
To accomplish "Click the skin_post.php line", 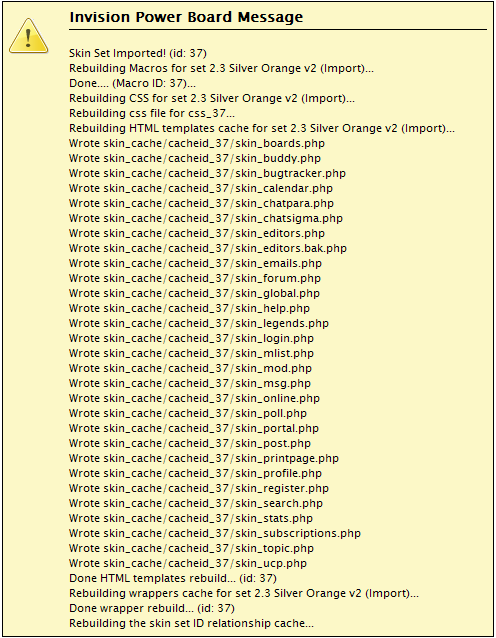I will tap(190, 444).
